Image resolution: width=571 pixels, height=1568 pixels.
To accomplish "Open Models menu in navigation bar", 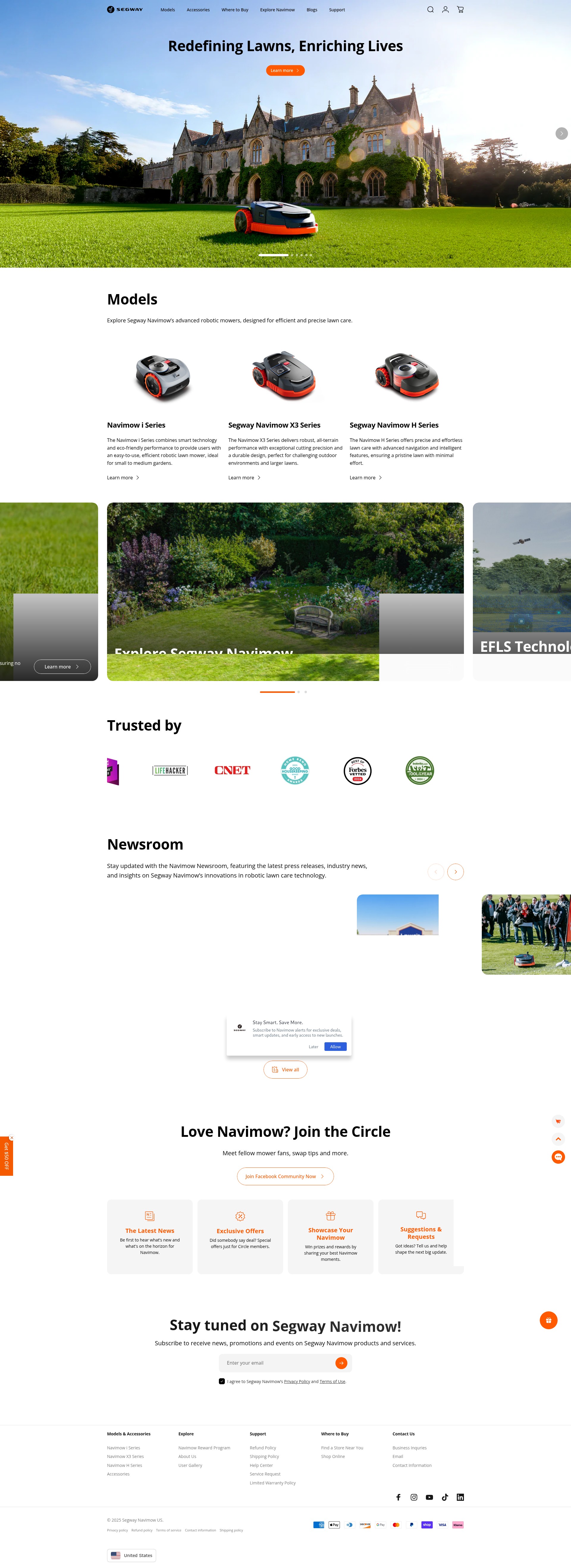I will (167, 10).
